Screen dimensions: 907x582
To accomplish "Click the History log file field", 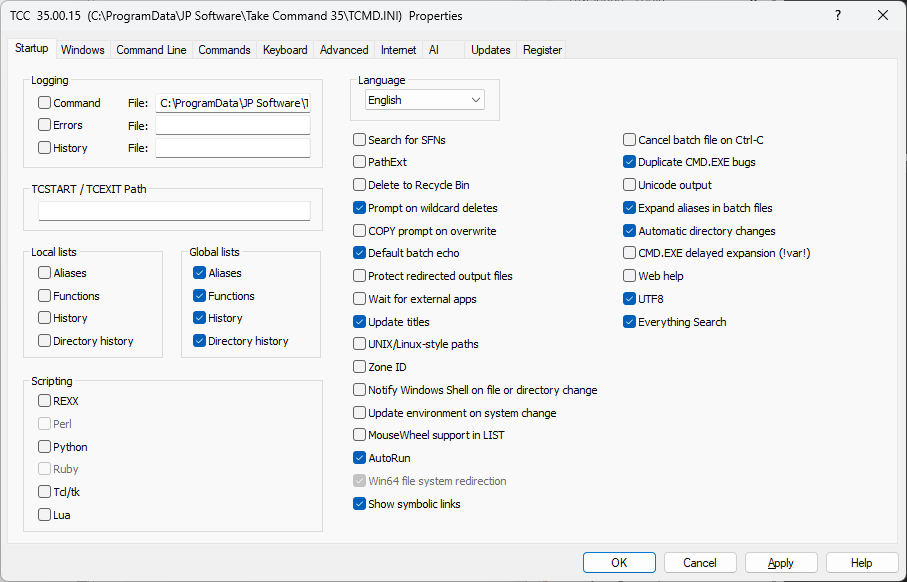I will point(233,148).
